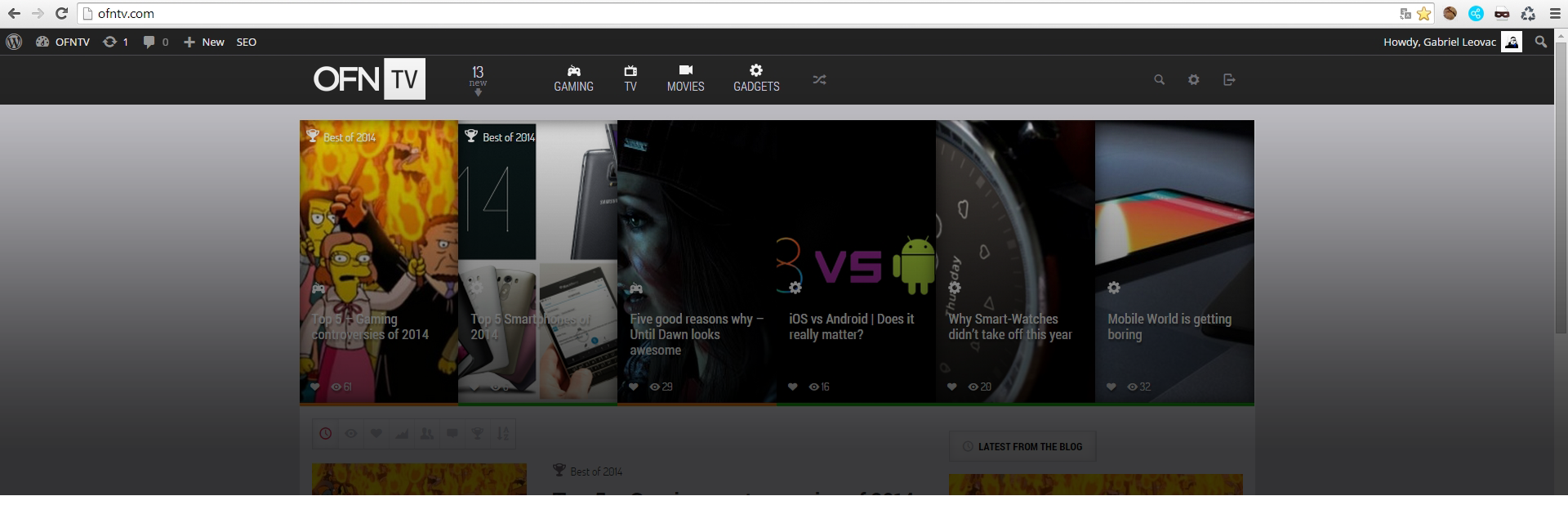
Task: Open the TV category menu
Action: [630, 78]
